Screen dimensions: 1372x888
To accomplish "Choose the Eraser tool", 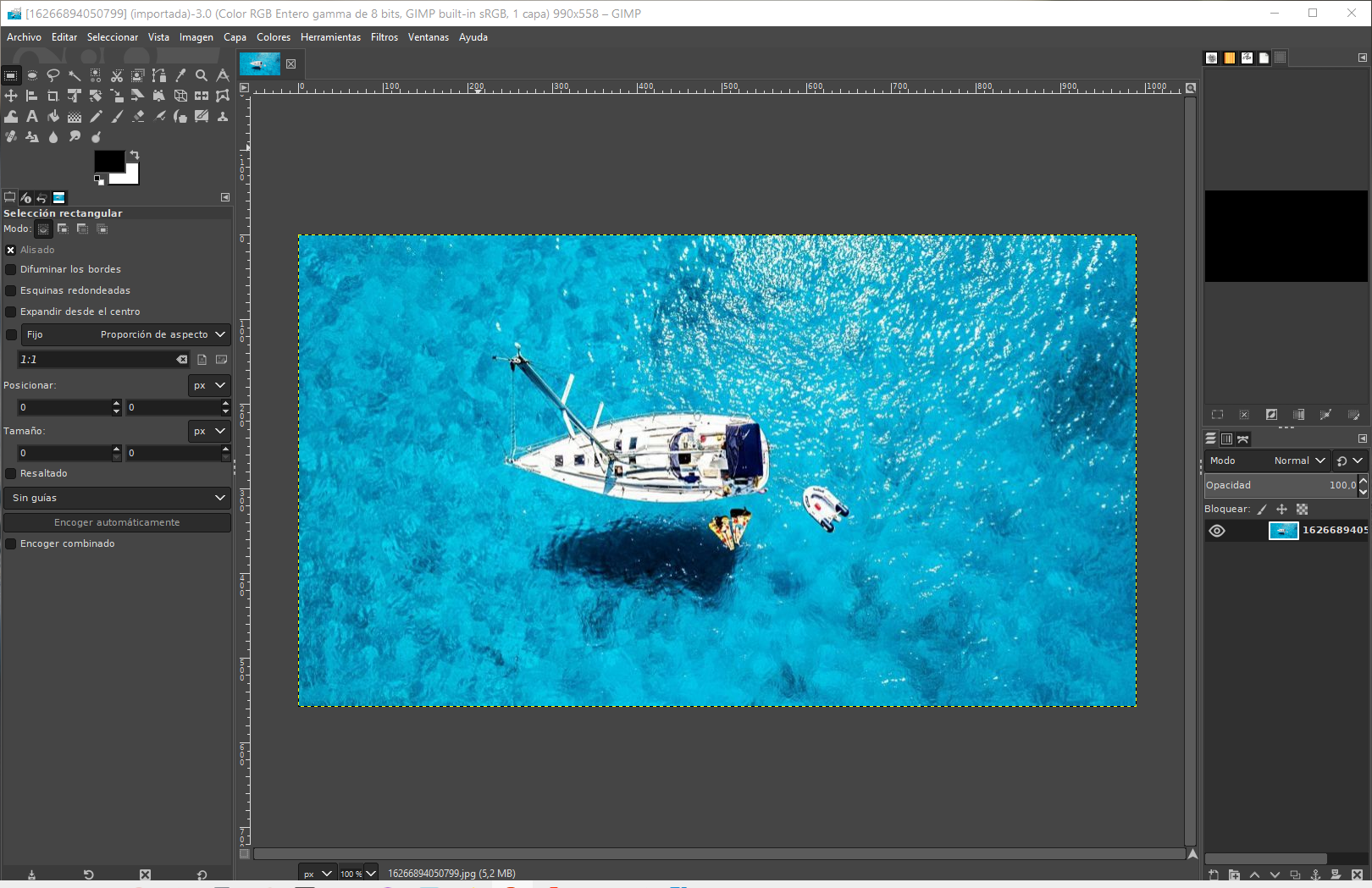I will tap(138, 116).
